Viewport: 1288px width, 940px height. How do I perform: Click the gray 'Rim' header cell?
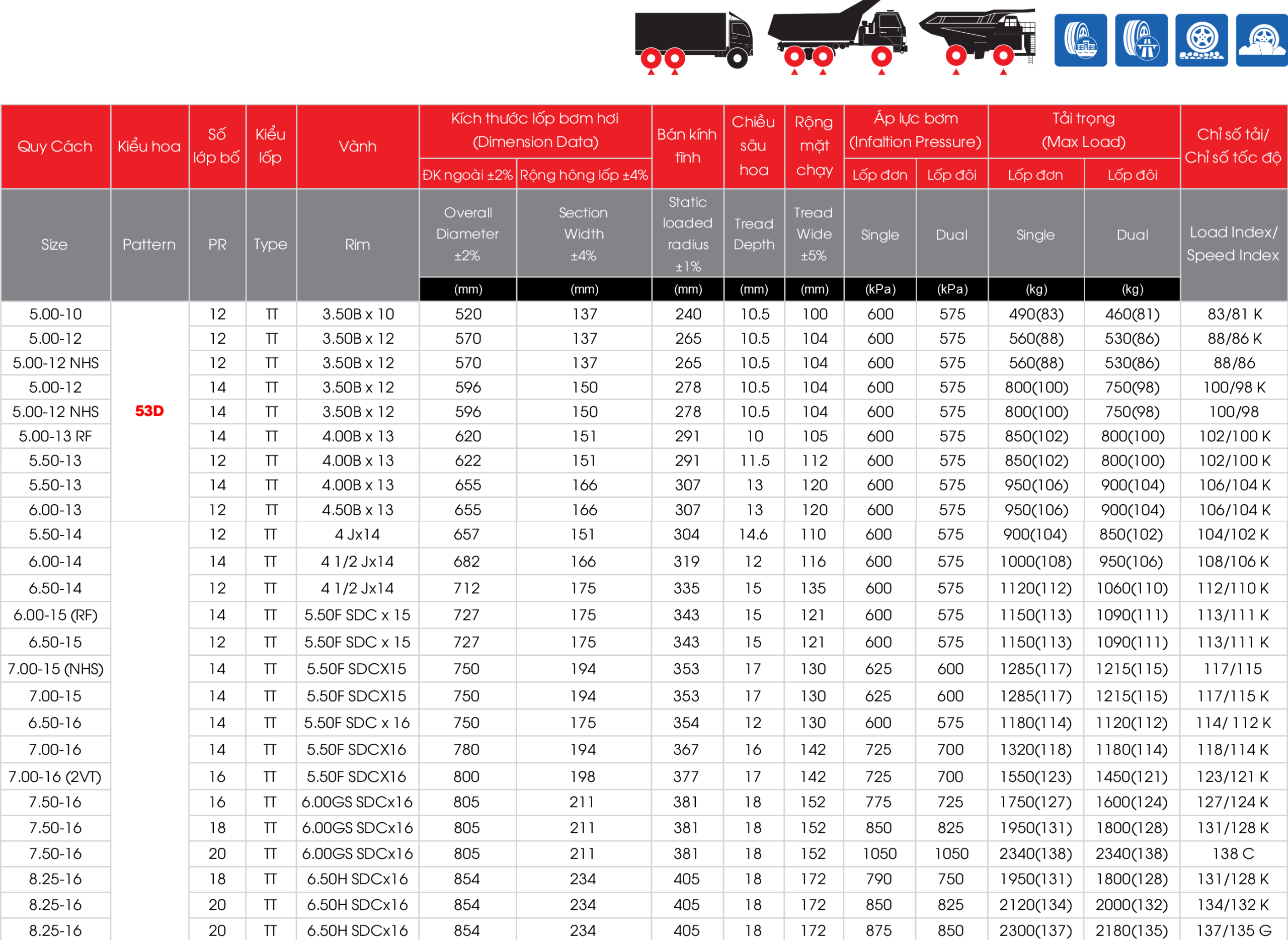357,245
